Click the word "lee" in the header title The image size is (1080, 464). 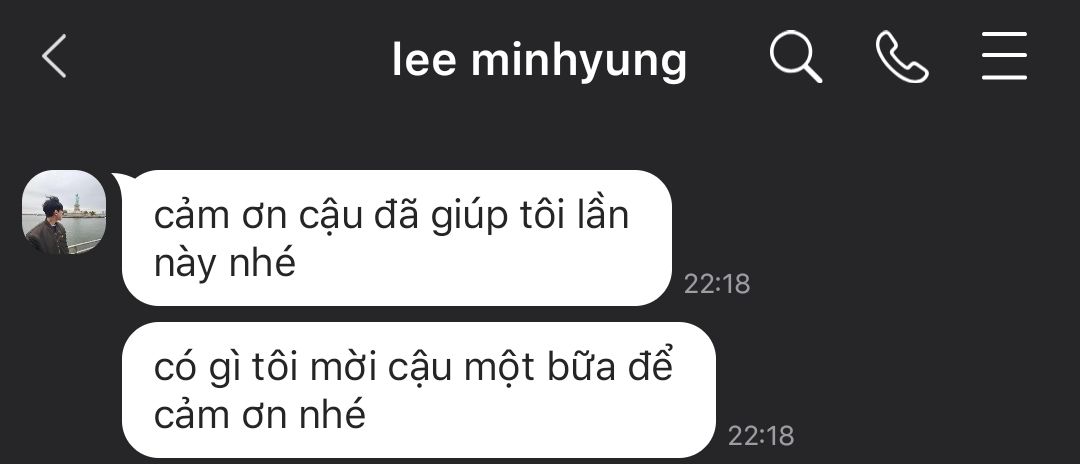coord(424,59)
